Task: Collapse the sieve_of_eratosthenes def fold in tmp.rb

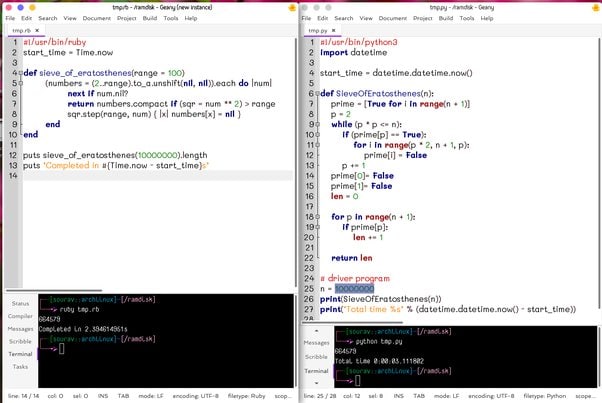Action: pos(20,73)
